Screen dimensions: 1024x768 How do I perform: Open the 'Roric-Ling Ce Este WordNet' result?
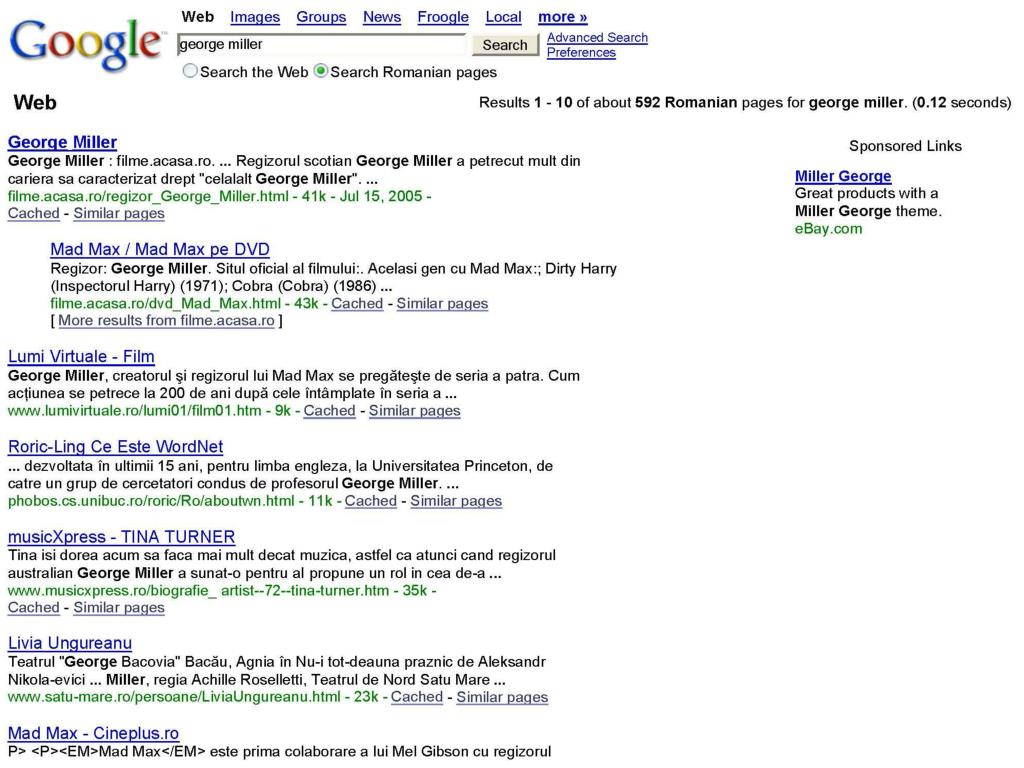116,446
